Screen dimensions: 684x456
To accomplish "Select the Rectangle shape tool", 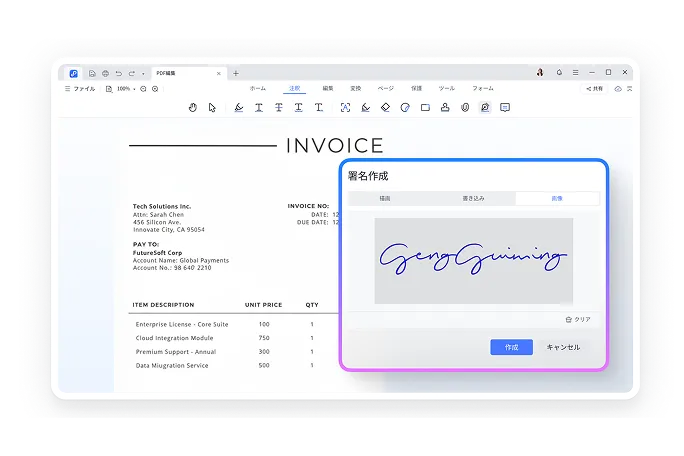I will pos(425,107).
